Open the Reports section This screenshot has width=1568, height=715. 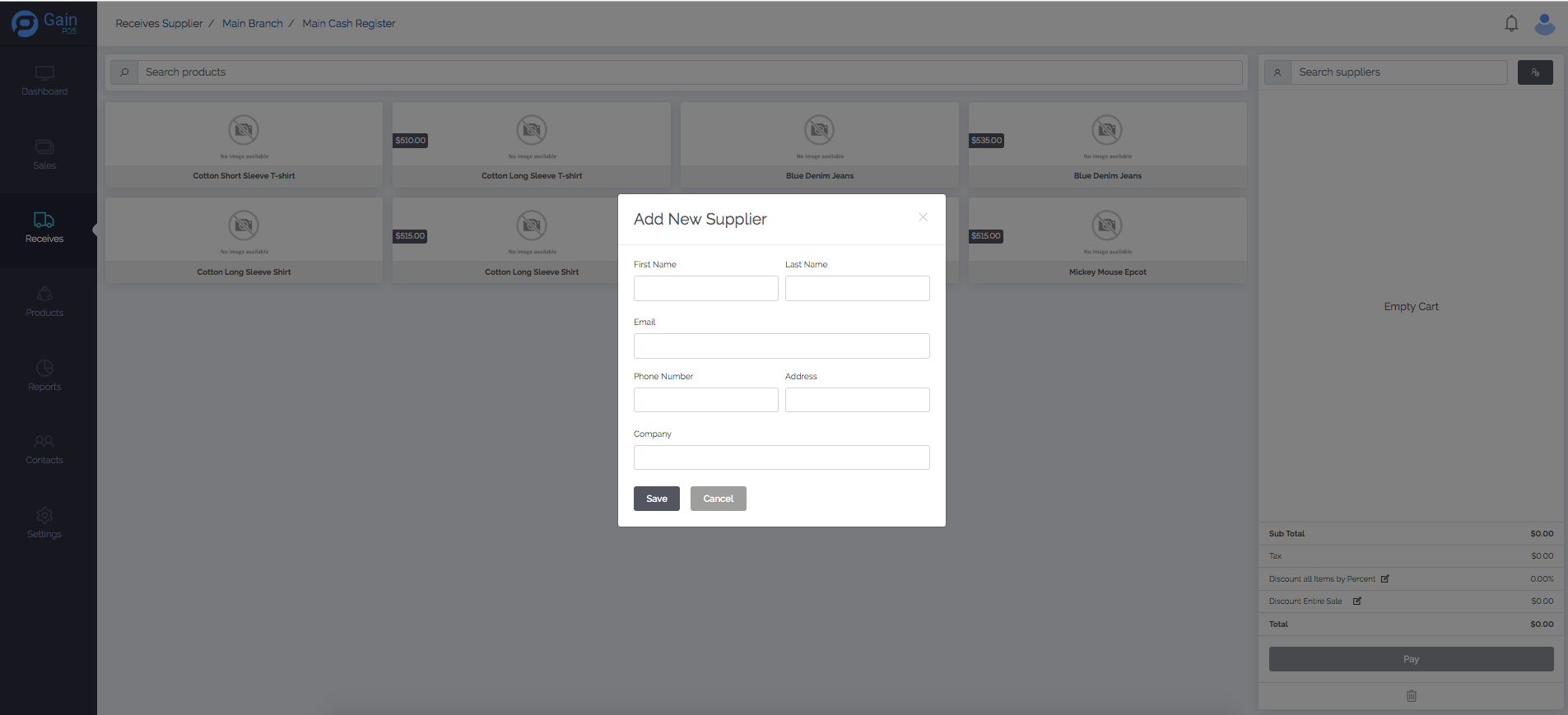click(x=44, y=369)
